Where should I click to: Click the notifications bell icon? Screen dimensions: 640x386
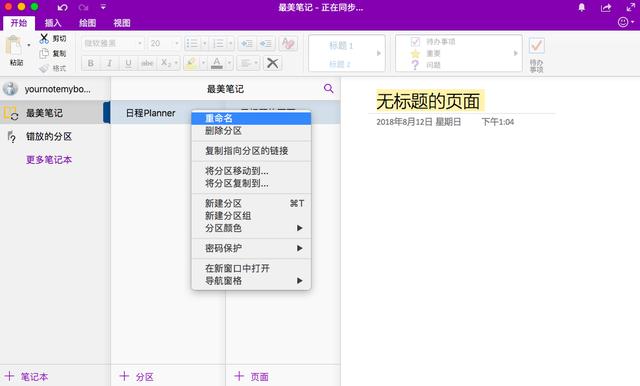[582, 7]
